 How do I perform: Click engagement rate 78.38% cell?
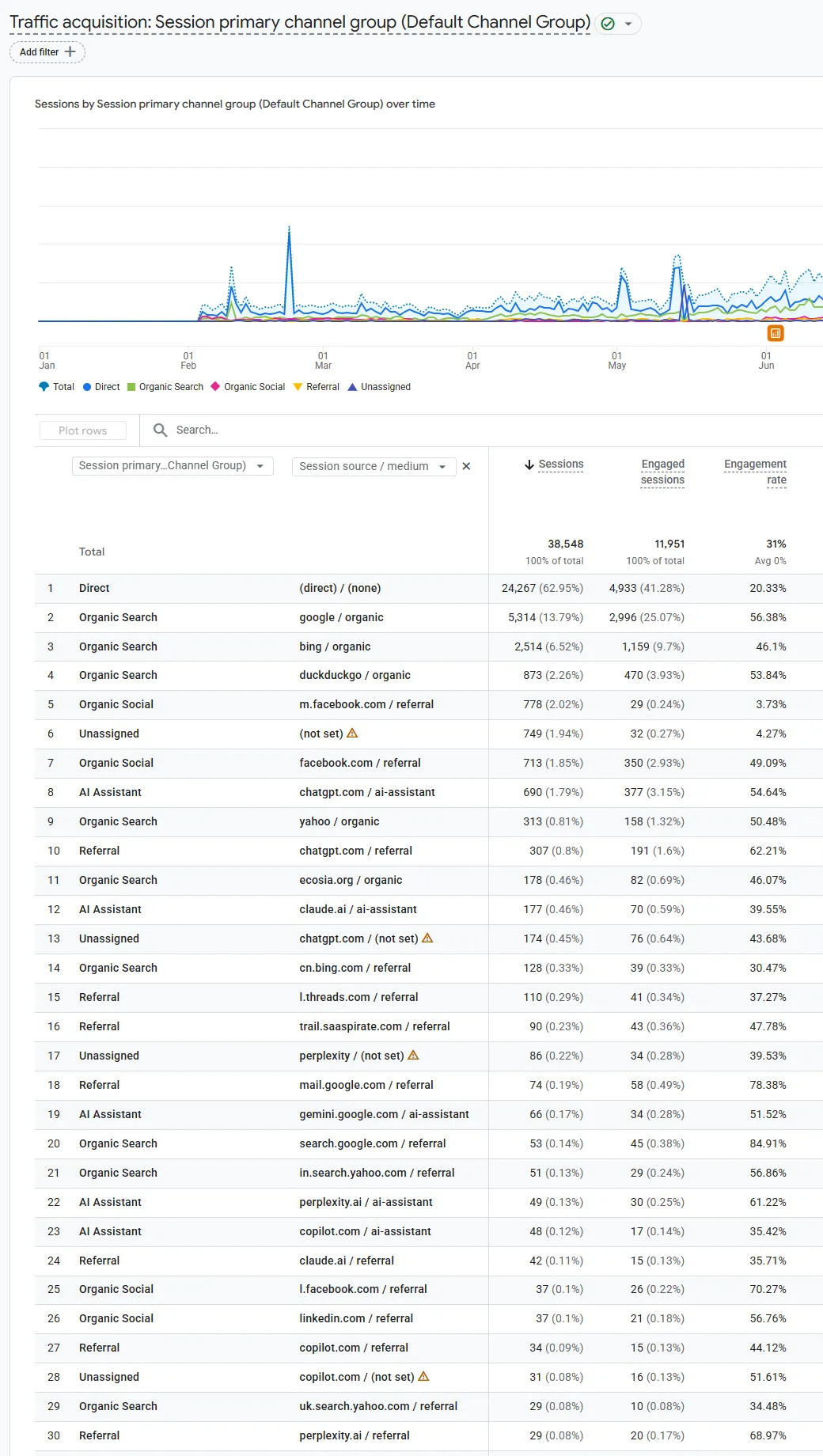coord(768,1085)
